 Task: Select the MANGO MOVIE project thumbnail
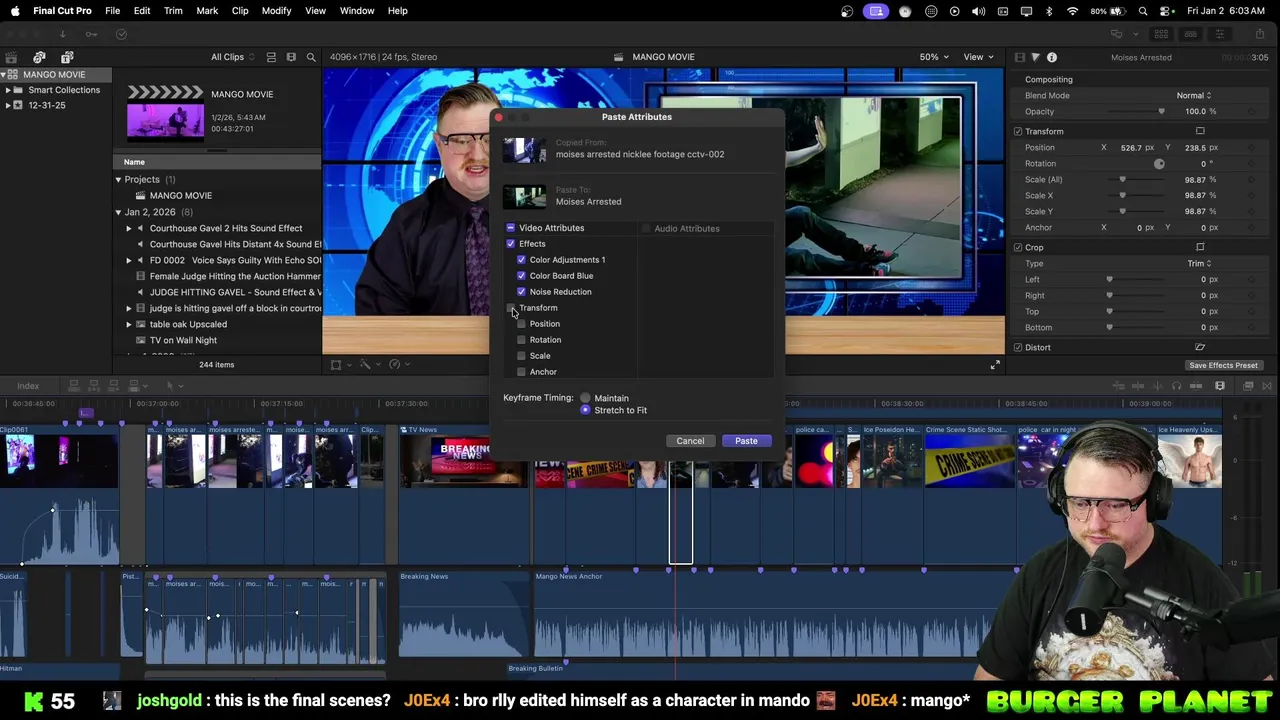pos(165,111)
